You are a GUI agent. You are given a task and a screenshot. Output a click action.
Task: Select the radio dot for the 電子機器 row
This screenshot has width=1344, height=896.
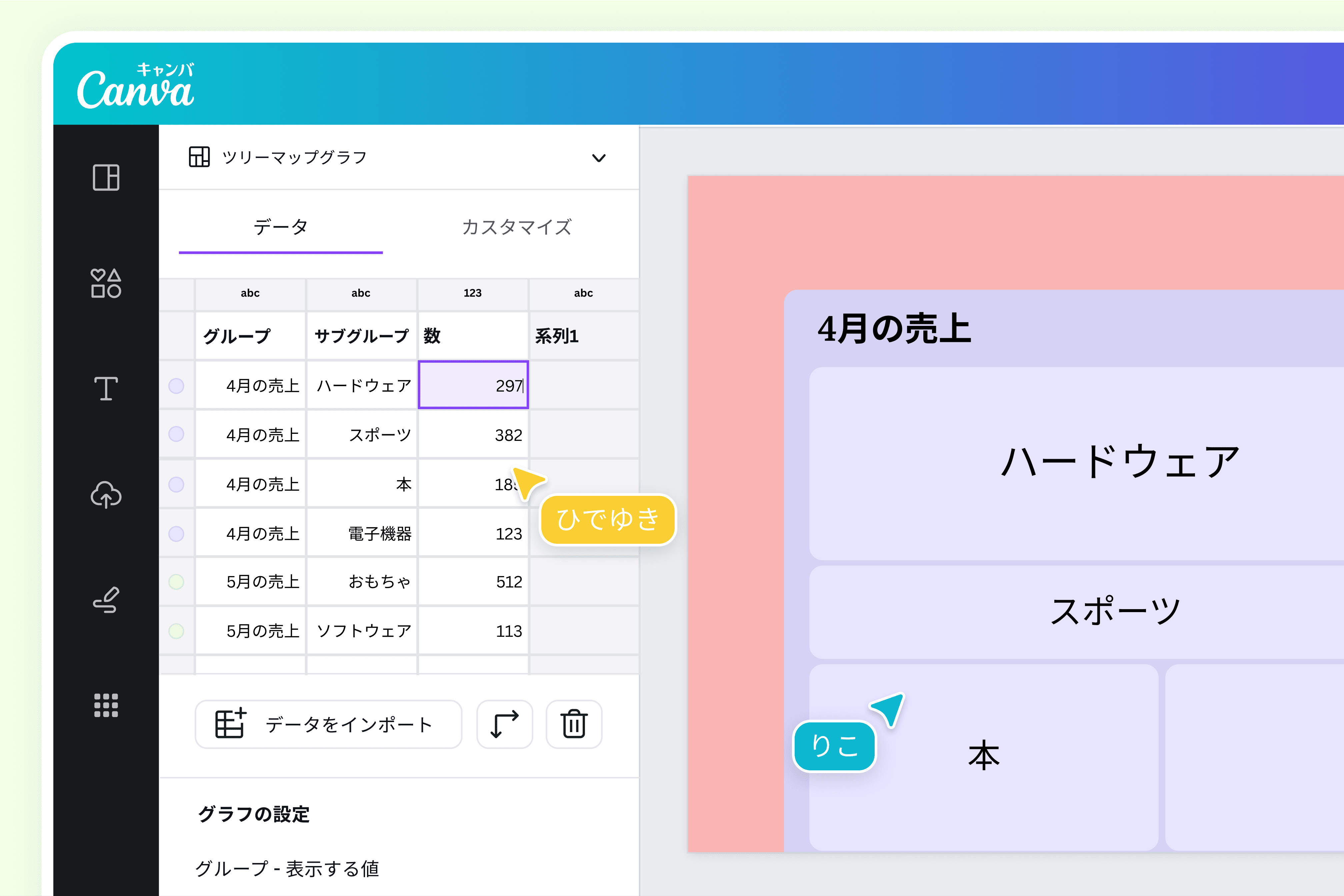(177, 532)
